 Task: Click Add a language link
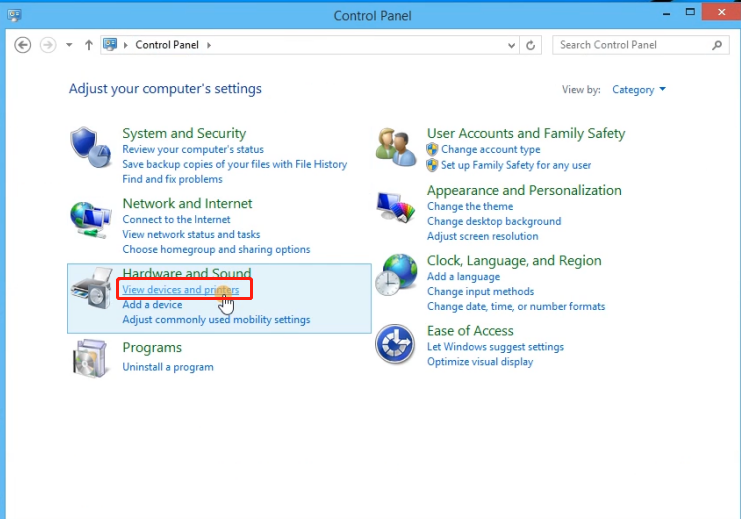pos(463,277)
